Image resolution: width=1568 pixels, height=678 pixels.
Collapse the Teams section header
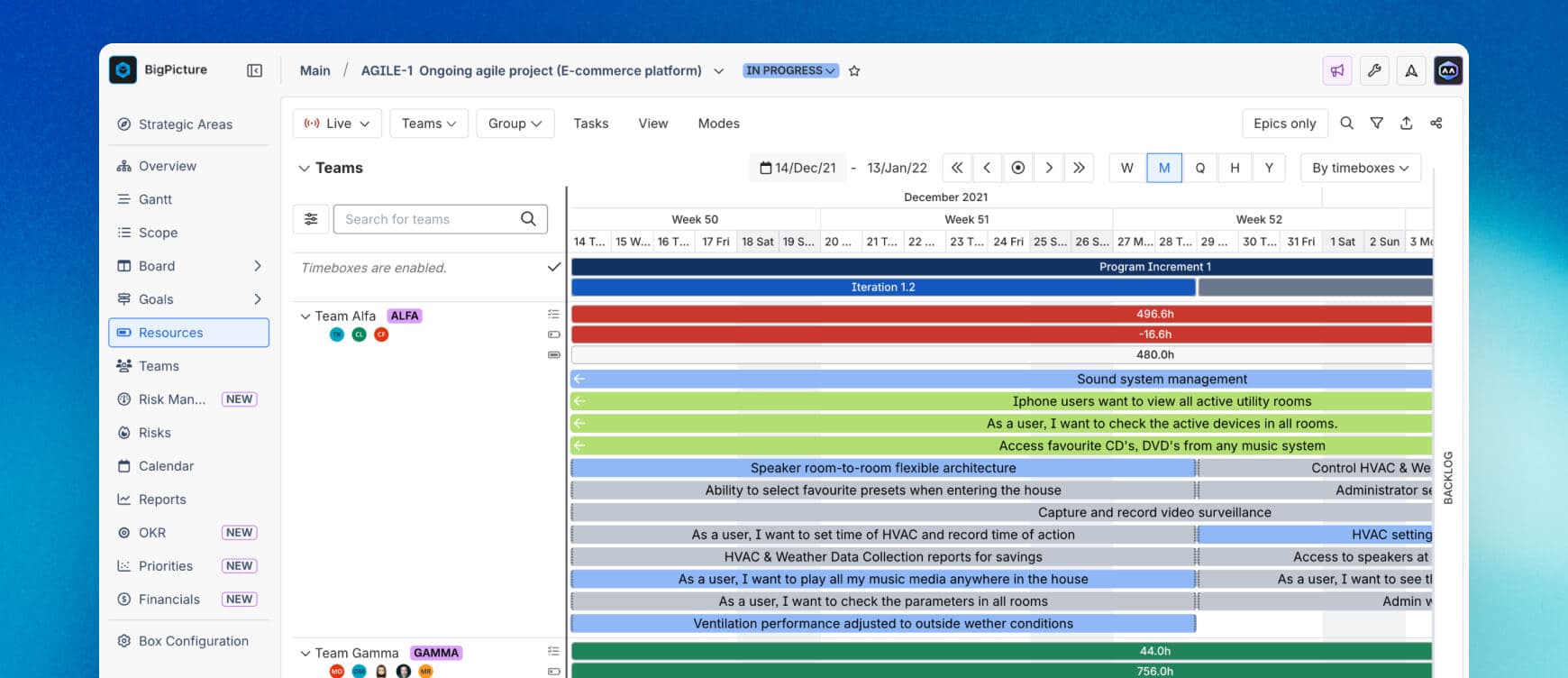305,168
